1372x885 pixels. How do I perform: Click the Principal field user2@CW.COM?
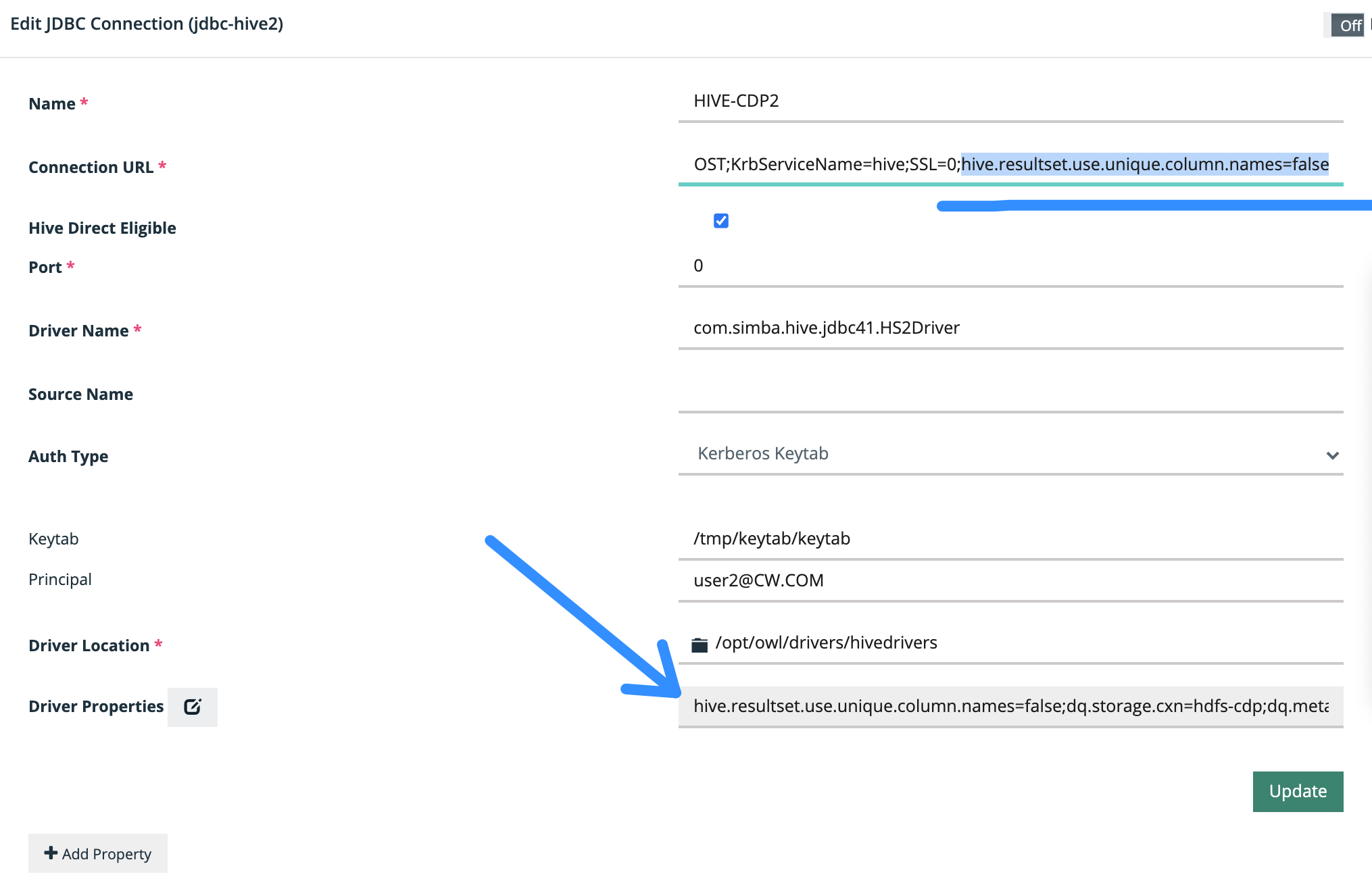(x=1010, y=581)
